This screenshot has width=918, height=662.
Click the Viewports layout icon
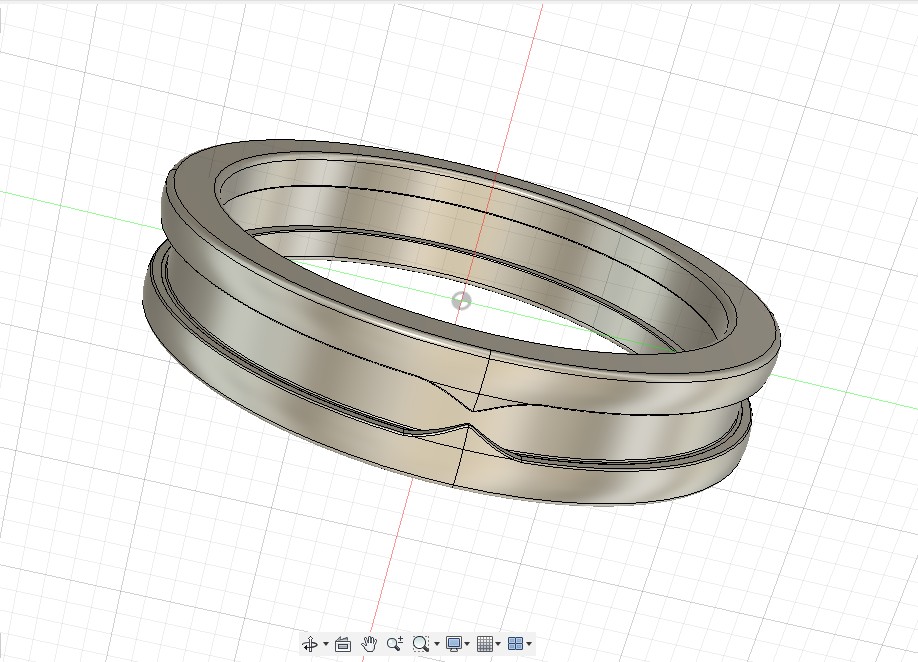(x=517, y=643)
